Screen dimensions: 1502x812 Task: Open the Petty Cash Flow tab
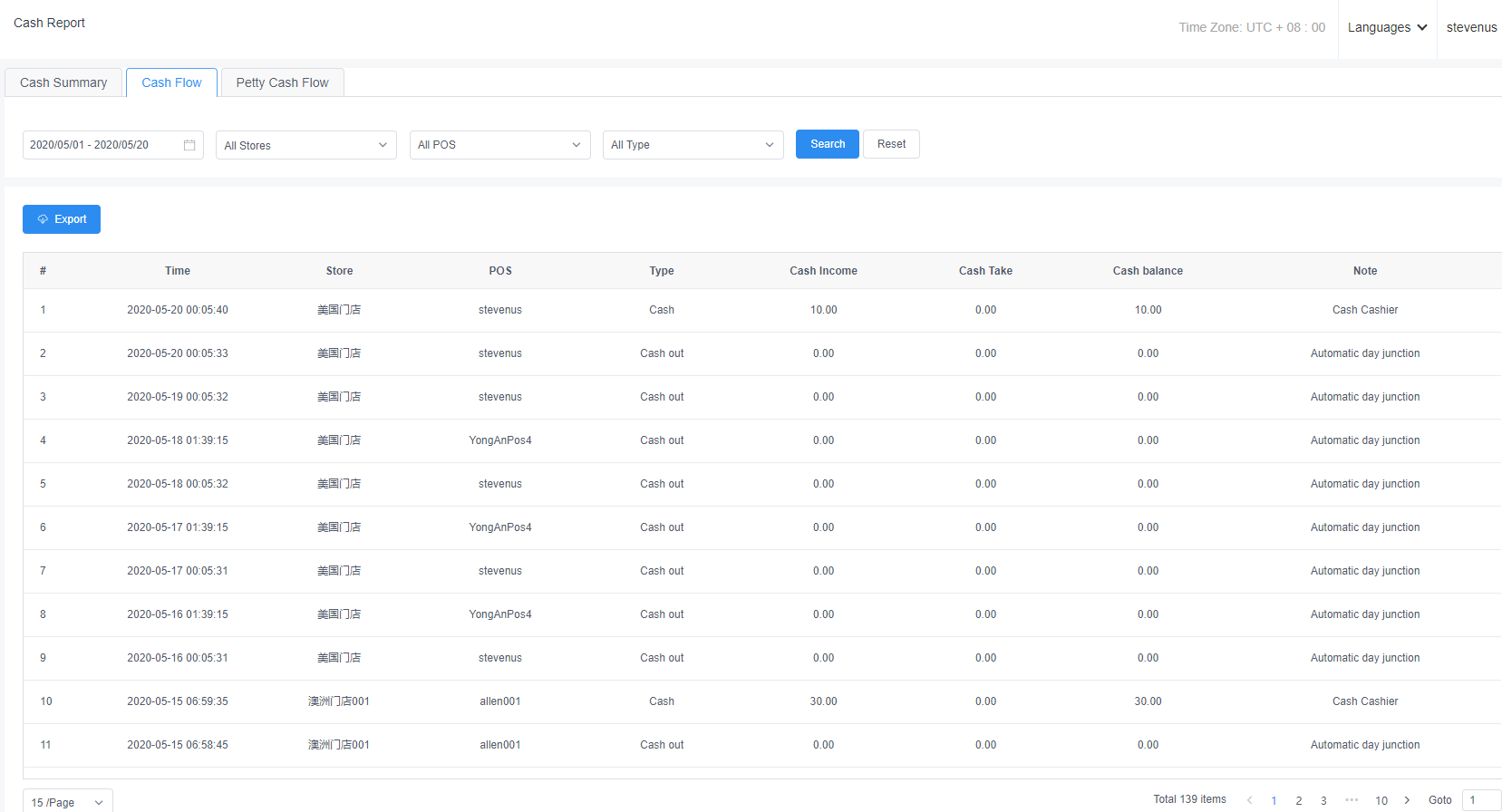(282, 82)
